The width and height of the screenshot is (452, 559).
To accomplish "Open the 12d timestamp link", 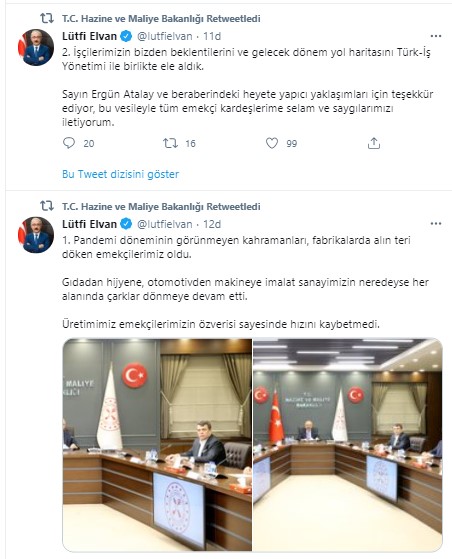I will tap(212, 224).
